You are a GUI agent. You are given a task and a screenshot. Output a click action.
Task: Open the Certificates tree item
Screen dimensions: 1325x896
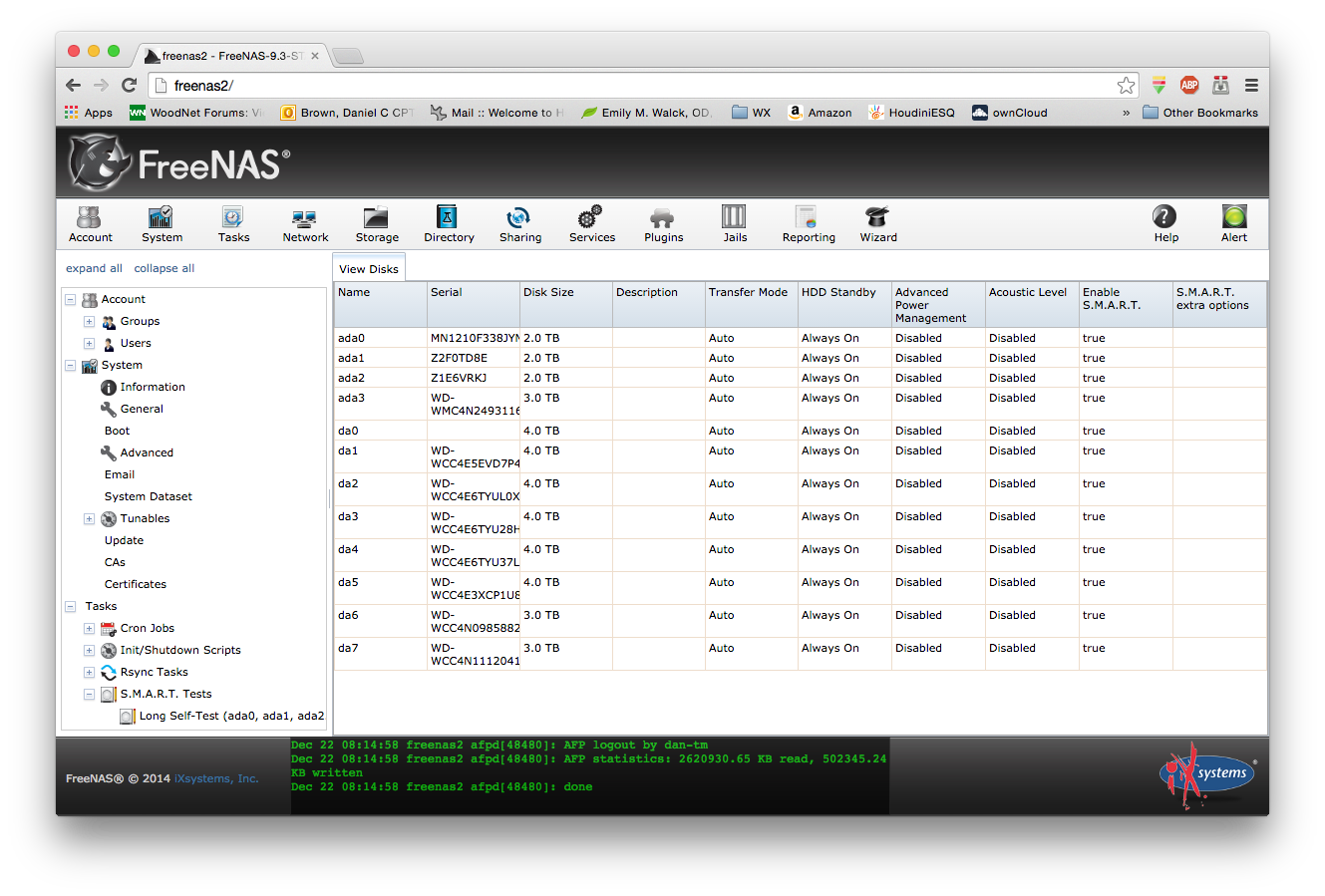point(136,585)
